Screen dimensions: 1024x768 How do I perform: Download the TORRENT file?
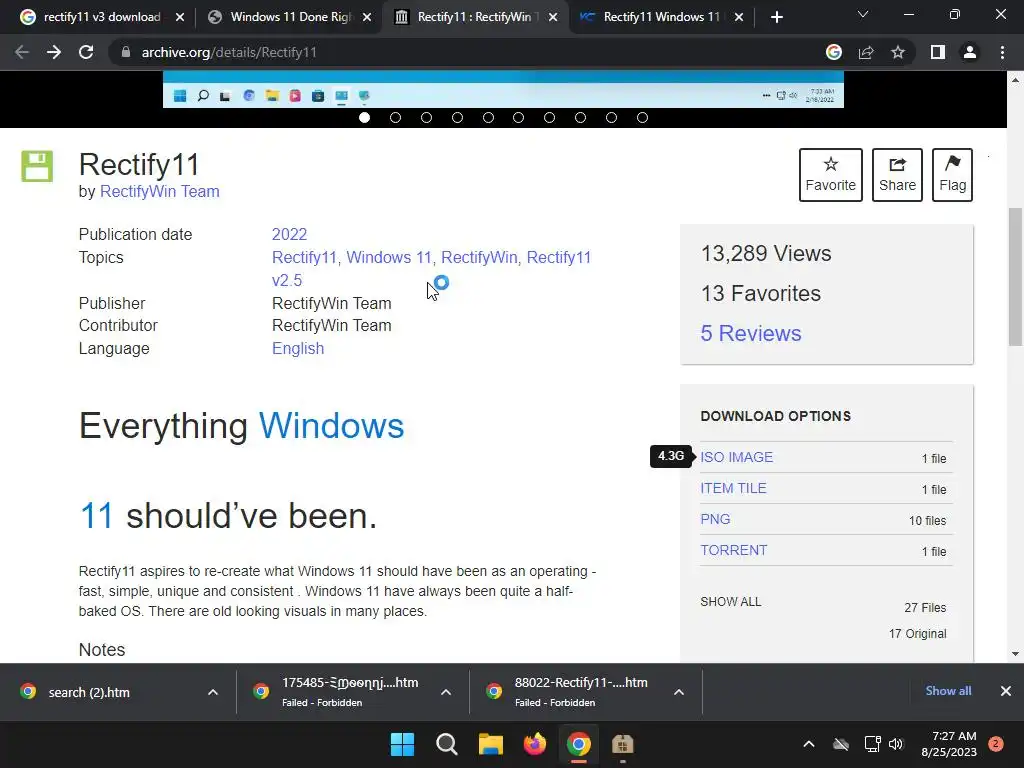coord(733,550)
